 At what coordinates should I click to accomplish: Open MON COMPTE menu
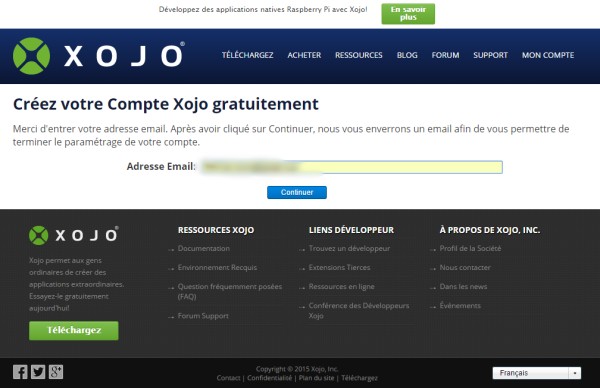point(548,55)
